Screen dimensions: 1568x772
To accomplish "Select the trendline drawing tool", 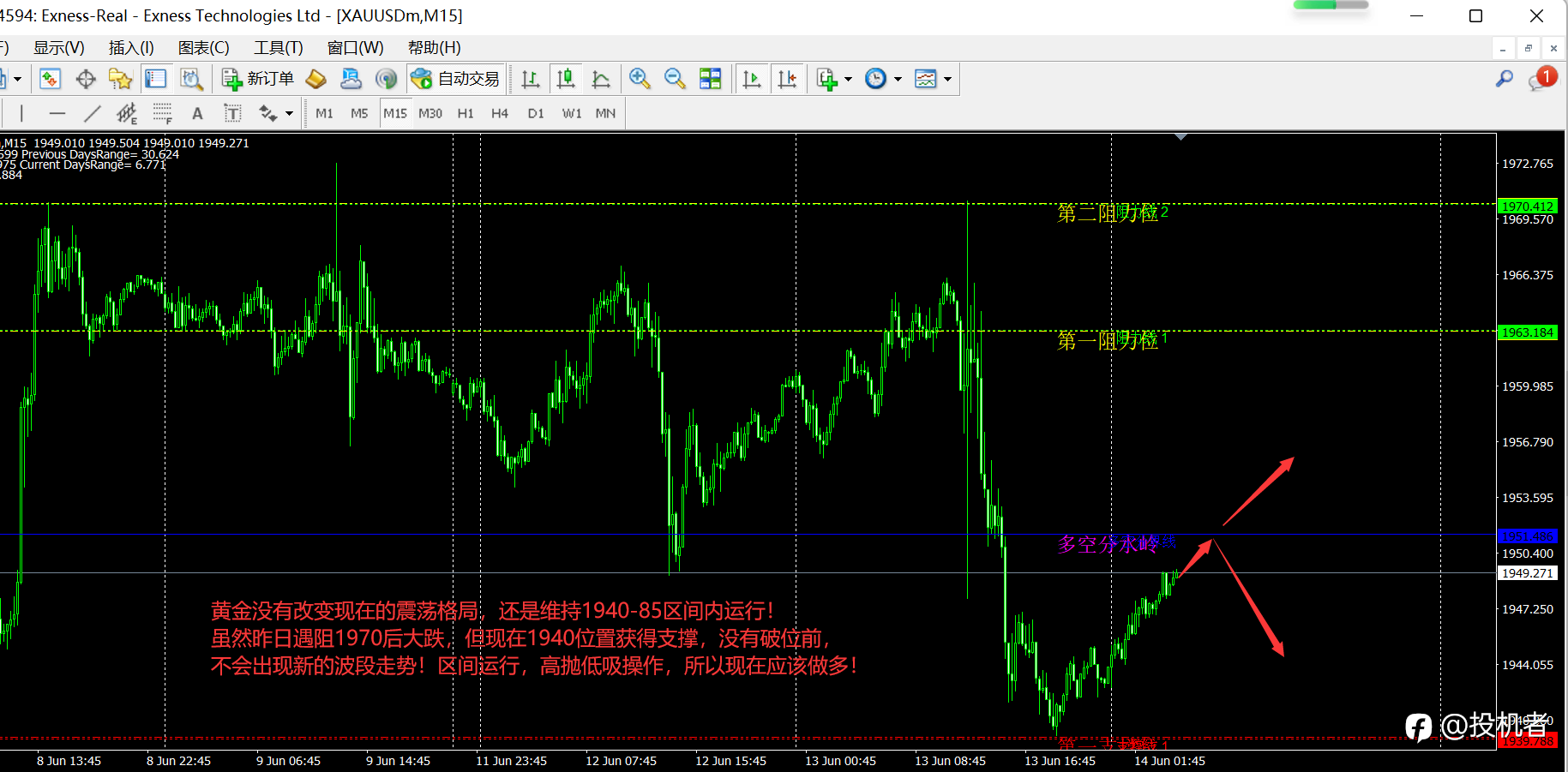I will pos(93,113).
